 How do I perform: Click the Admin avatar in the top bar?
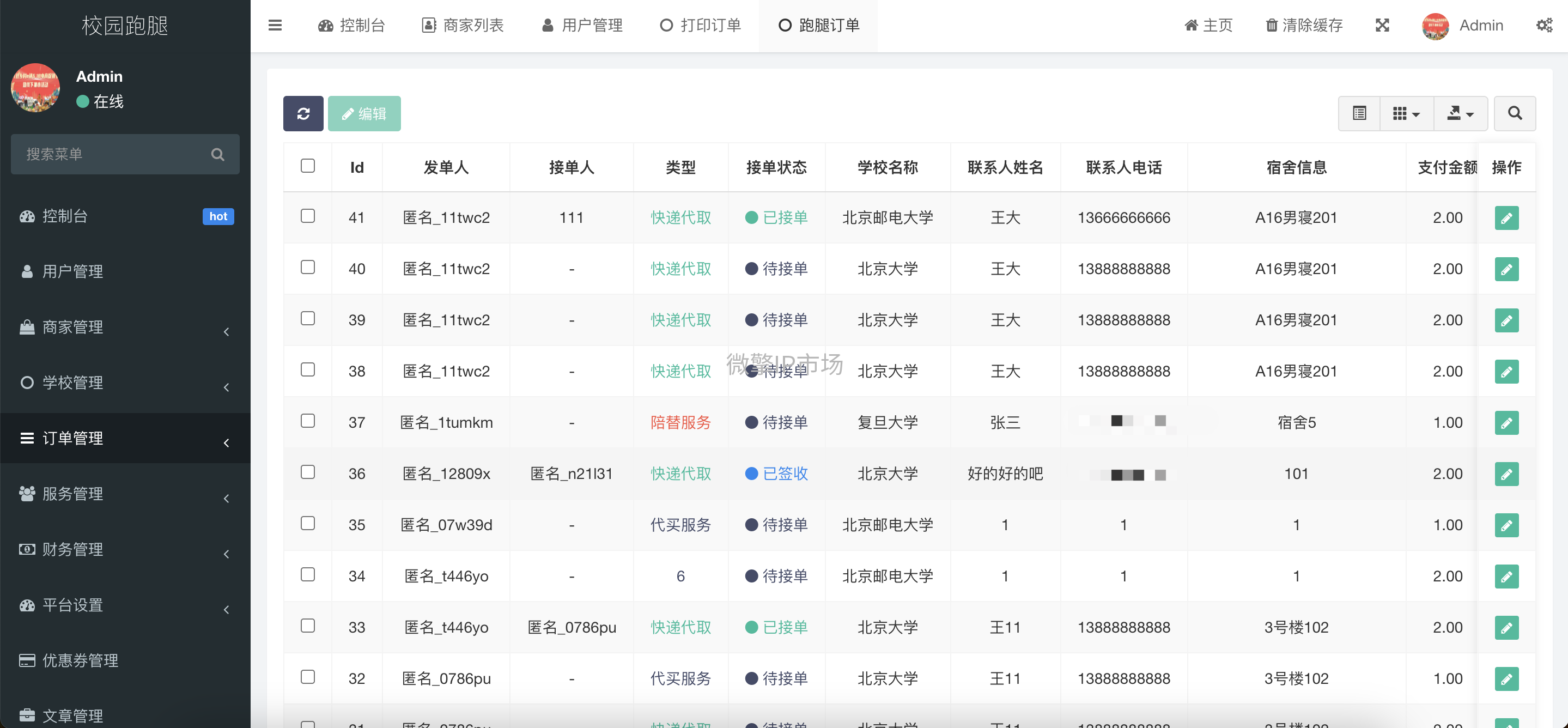tap(1435, 26)
